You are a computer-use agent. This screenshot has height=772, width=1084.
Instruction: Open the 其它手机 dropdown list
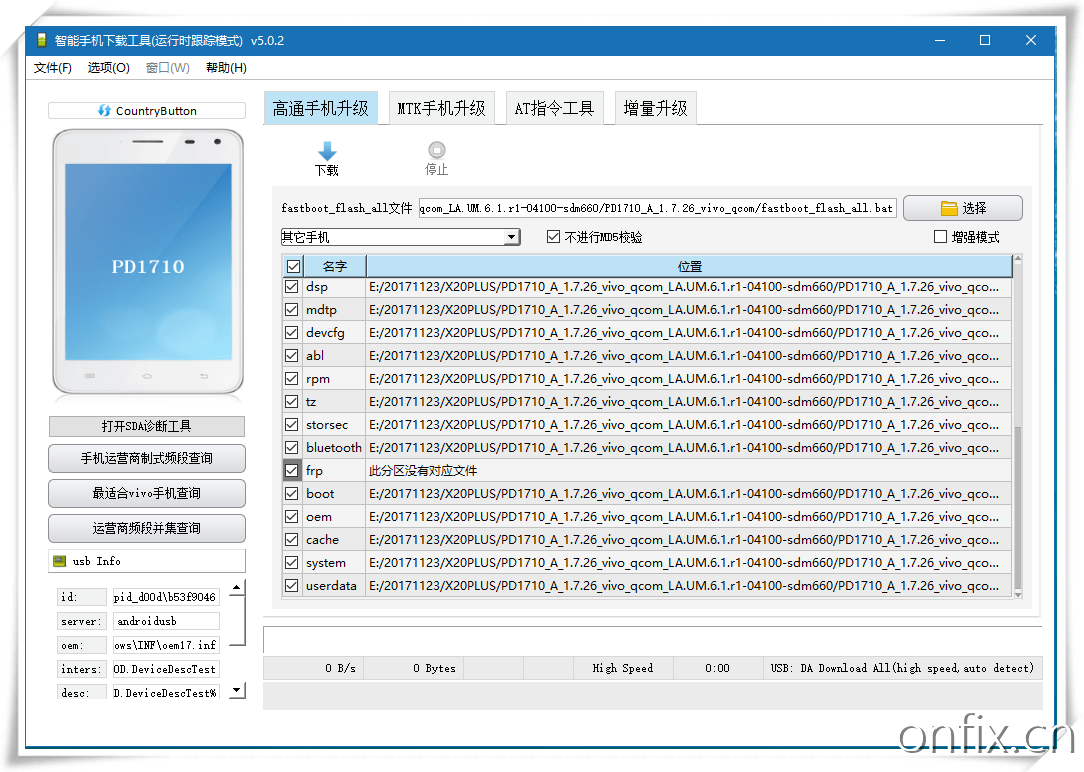point(512,236)
